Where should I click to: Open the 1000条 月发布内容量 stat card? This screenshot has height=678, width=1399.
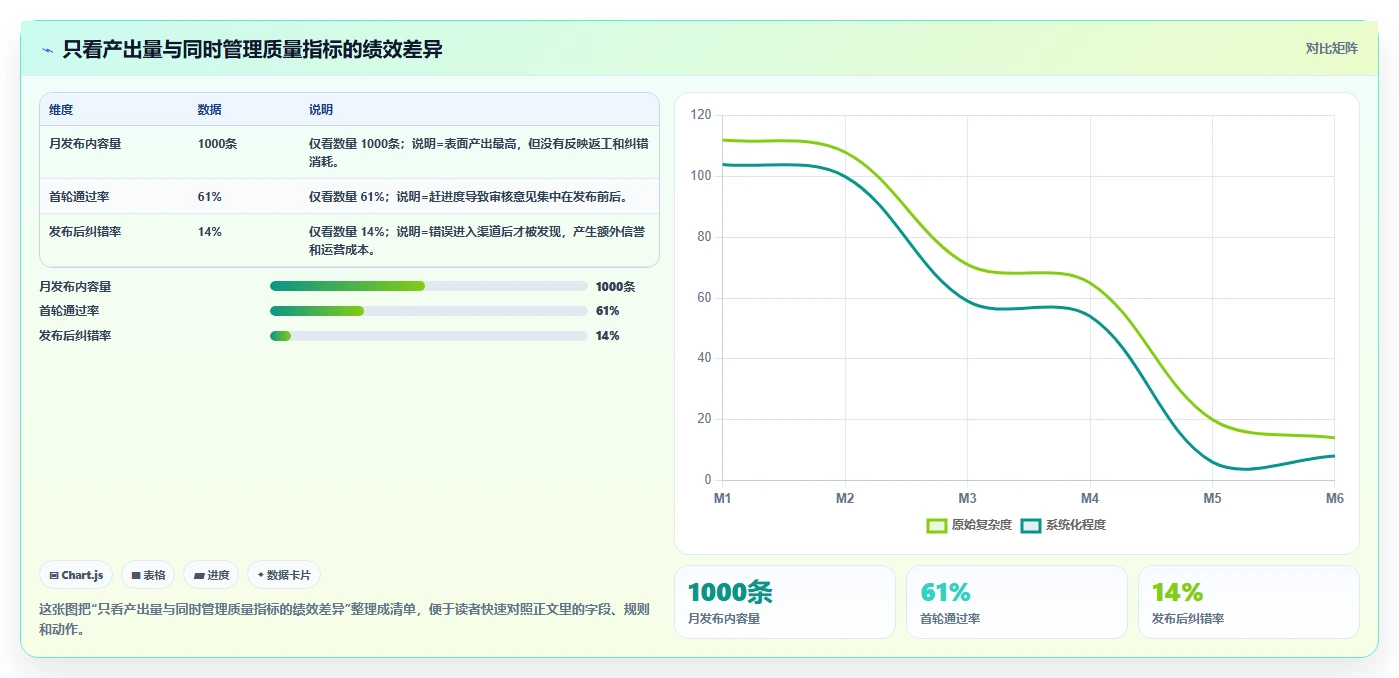click(785, 602)
